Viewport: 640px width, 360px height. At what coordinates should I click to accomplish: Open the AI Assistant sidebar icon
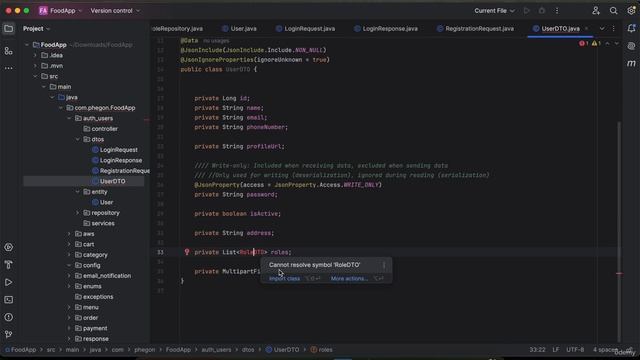(x=631, y=46)
